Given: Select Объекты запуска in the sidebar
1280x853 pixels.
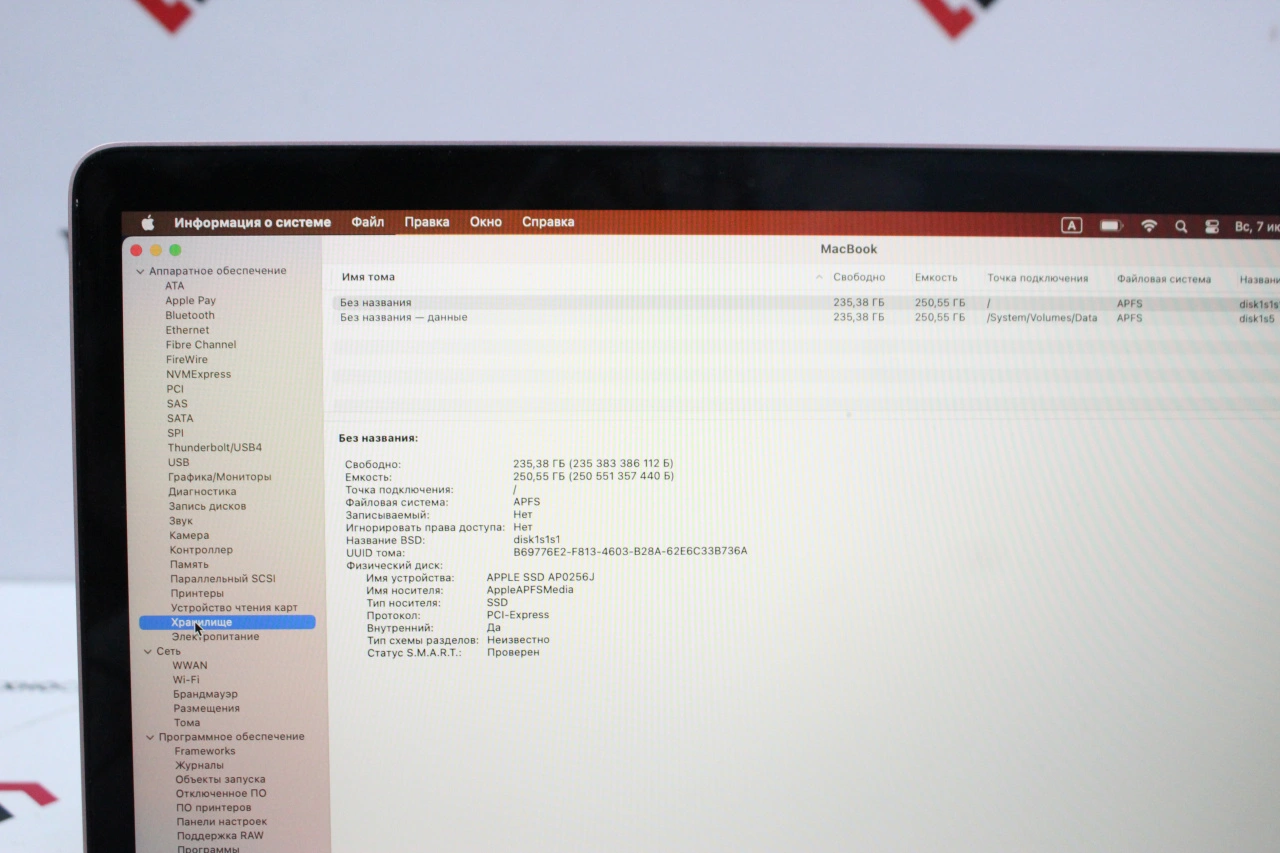Looking at the screenshot, I should click(x=220, y=779).
